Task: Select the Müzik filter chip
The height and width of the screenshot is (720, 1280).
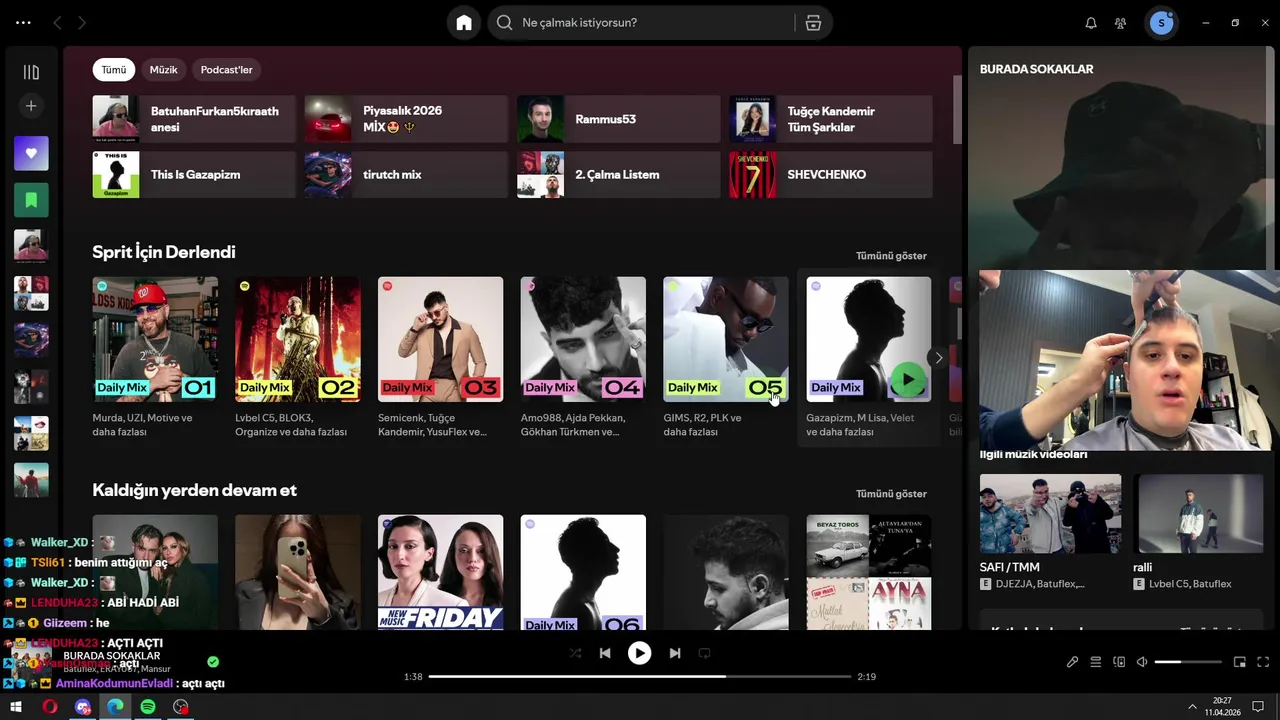Action: (163, 70)
